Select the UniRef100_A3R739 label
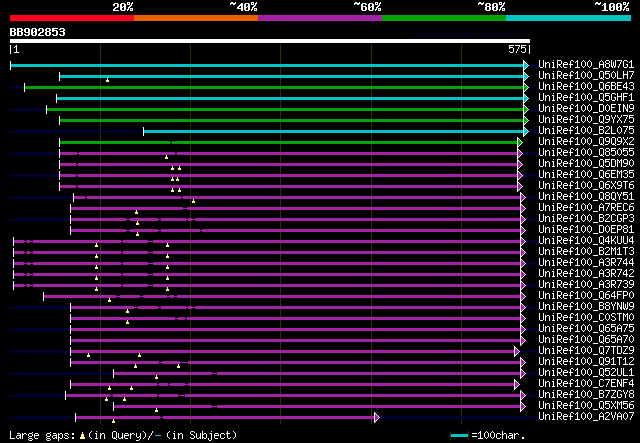This screenshot has width=640, height=443. click(586, 285)
